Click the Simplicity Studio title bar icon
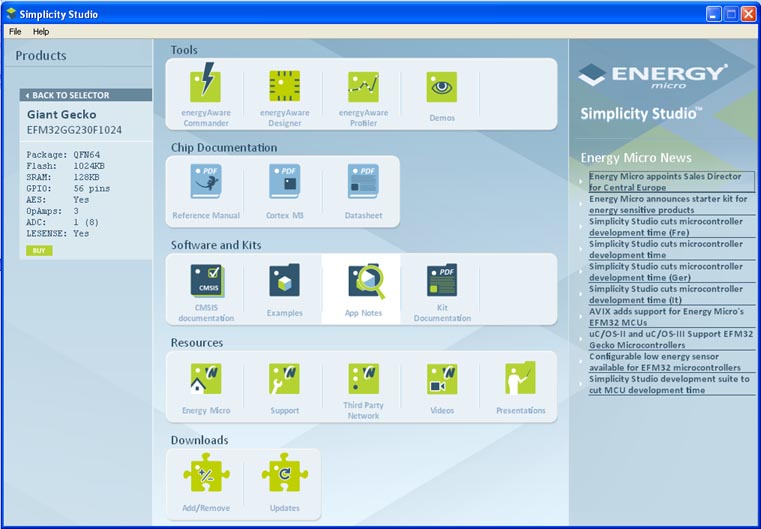 pos(11,14)
